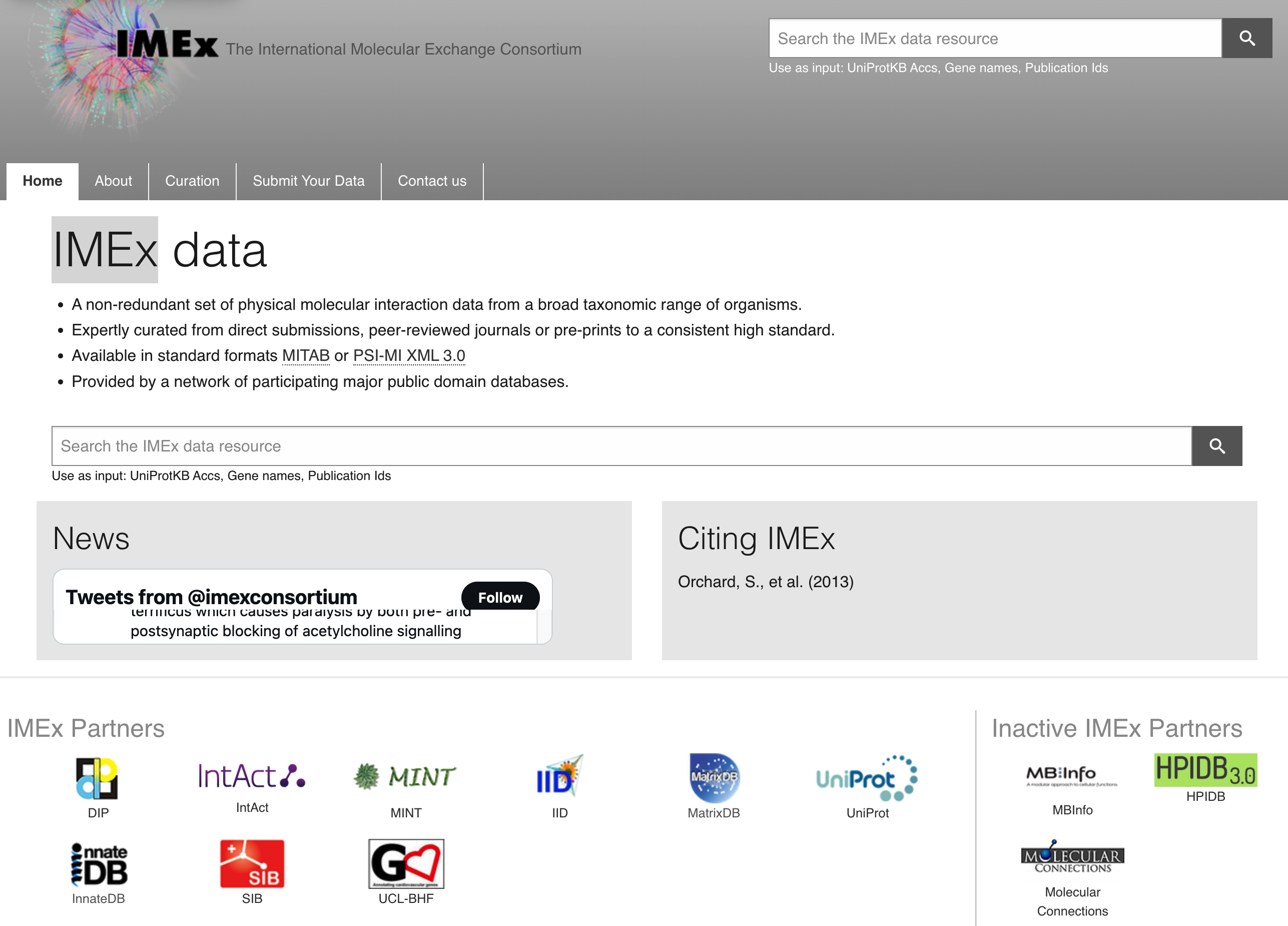
Task: Open the UniProt partner logo
Action: coord(867,778)
